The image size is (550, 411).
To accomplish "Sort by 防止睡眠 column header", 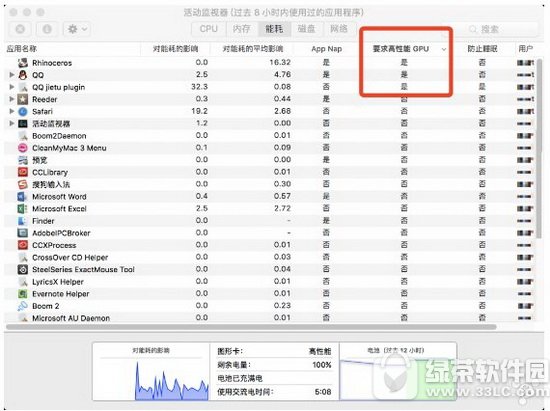I will [482, 49].
